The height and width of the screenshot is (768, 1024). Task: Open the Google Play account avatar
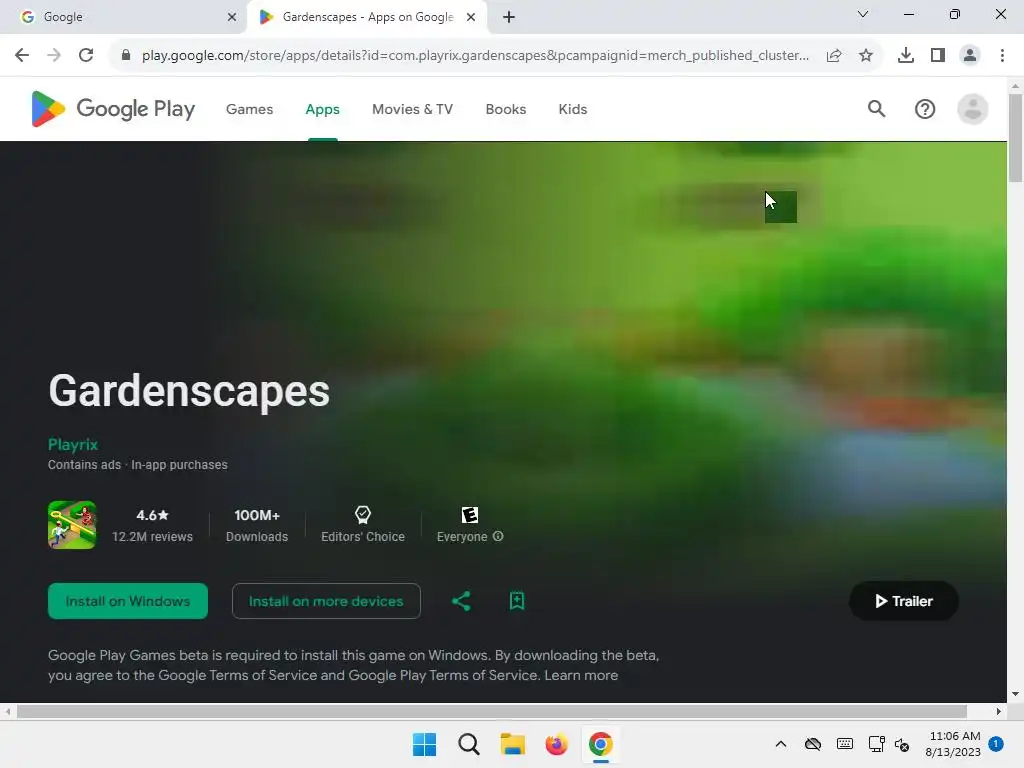pos(972,109)
